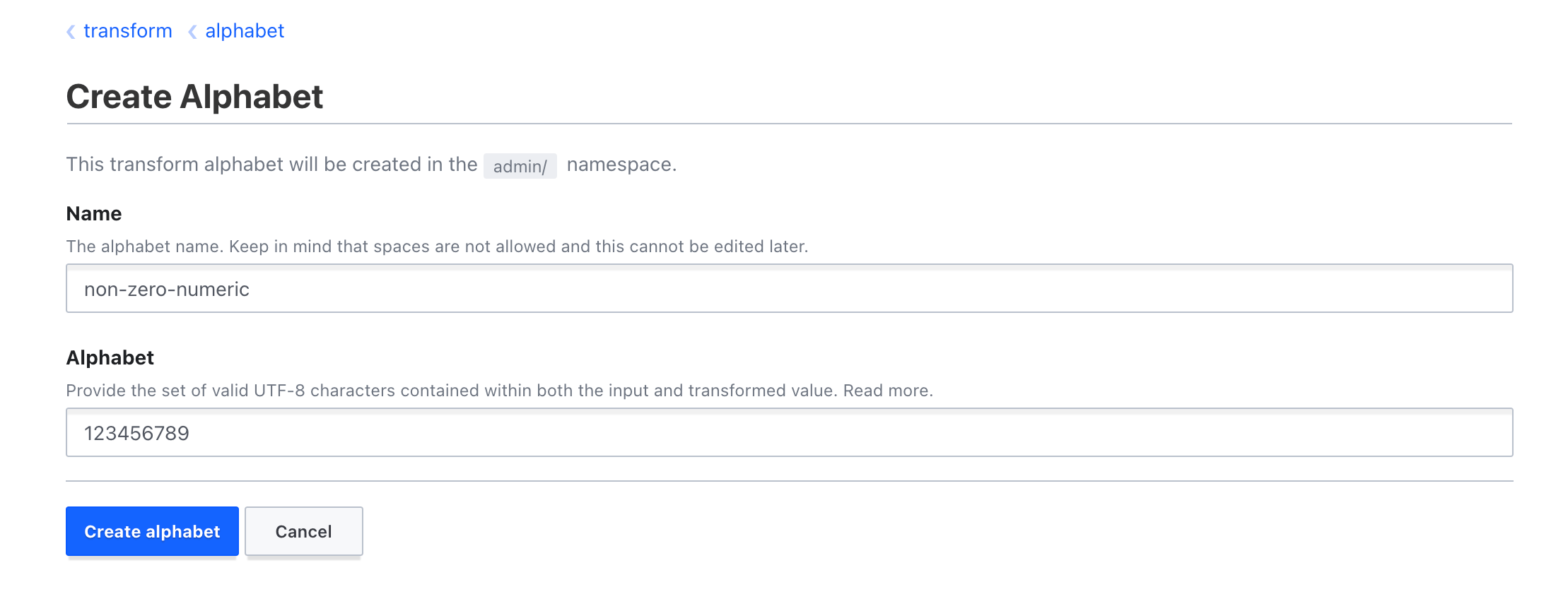Go to the transform breadcrumb link
Image resolution: width=1568 pixels, height=599 pixels.
point(128,31)
